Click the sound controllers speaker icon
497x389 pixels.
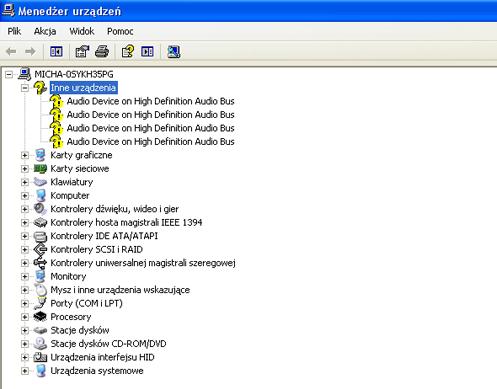click(x=40, y=209)
